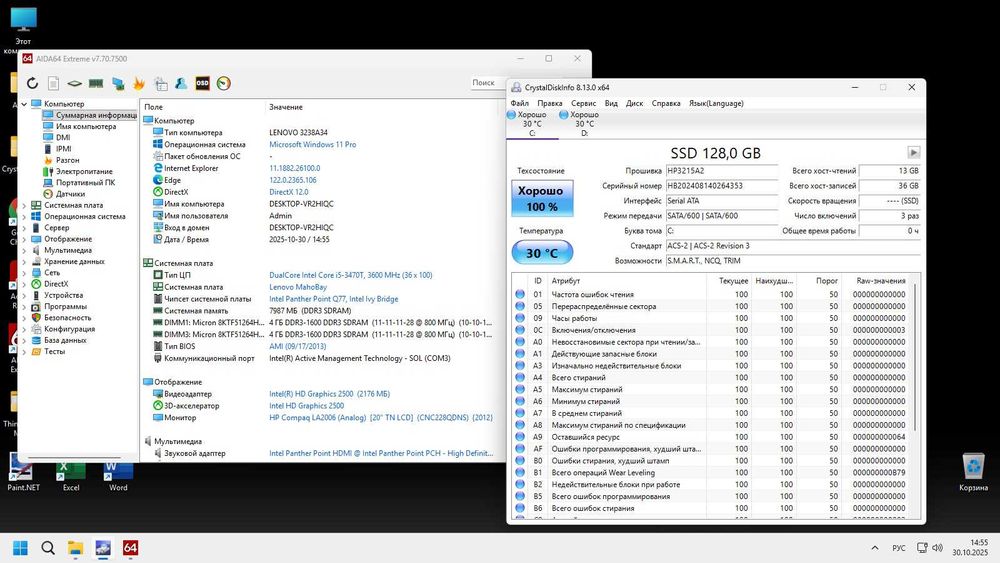Select the C: disk tab
Viewport: 1000px width, 563px height.
[531, 124]
